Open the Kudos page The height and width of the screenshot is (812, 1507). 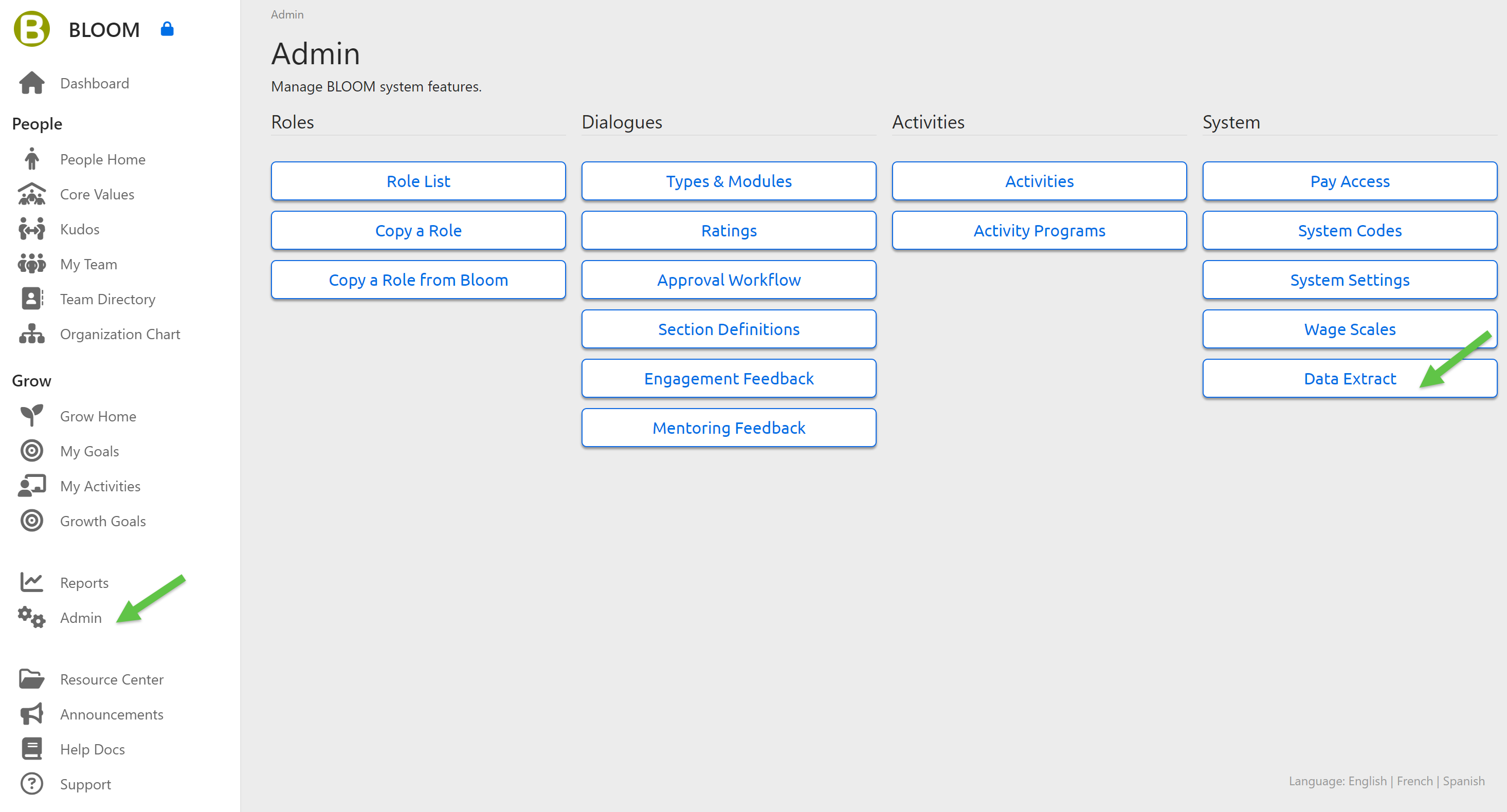point(80,229)
